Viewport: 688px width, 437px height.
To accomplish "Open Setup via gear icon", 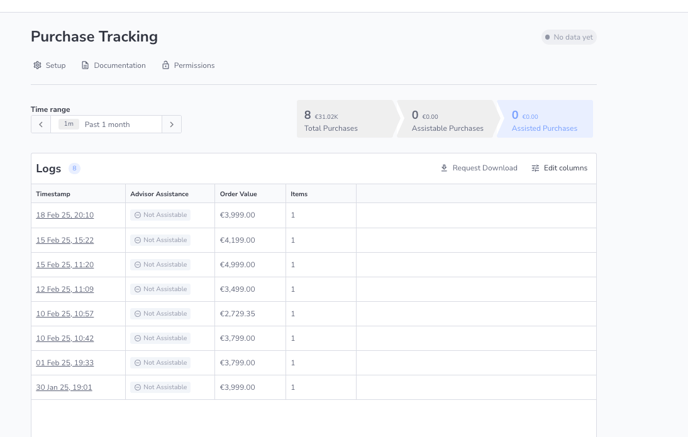I will click(37, 65).
